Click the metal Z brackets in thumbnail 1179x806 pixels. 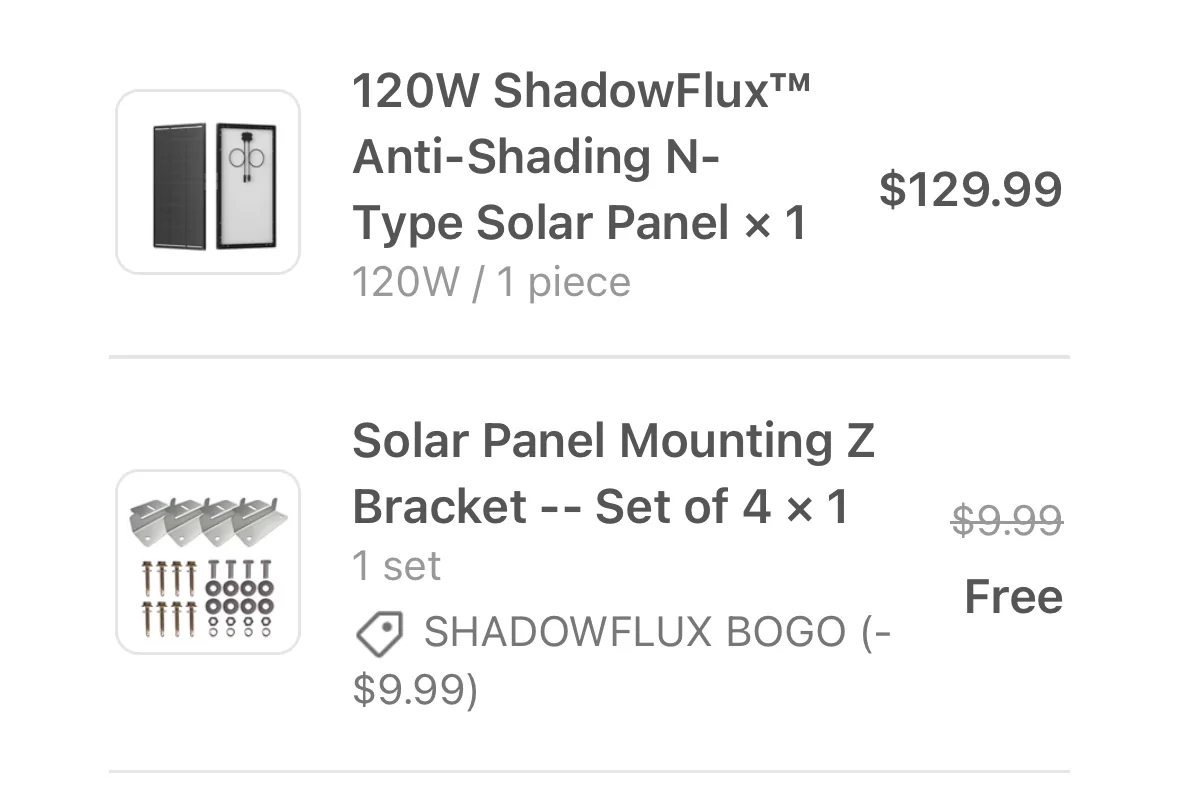pyautogui.click(x=208, y=518)
